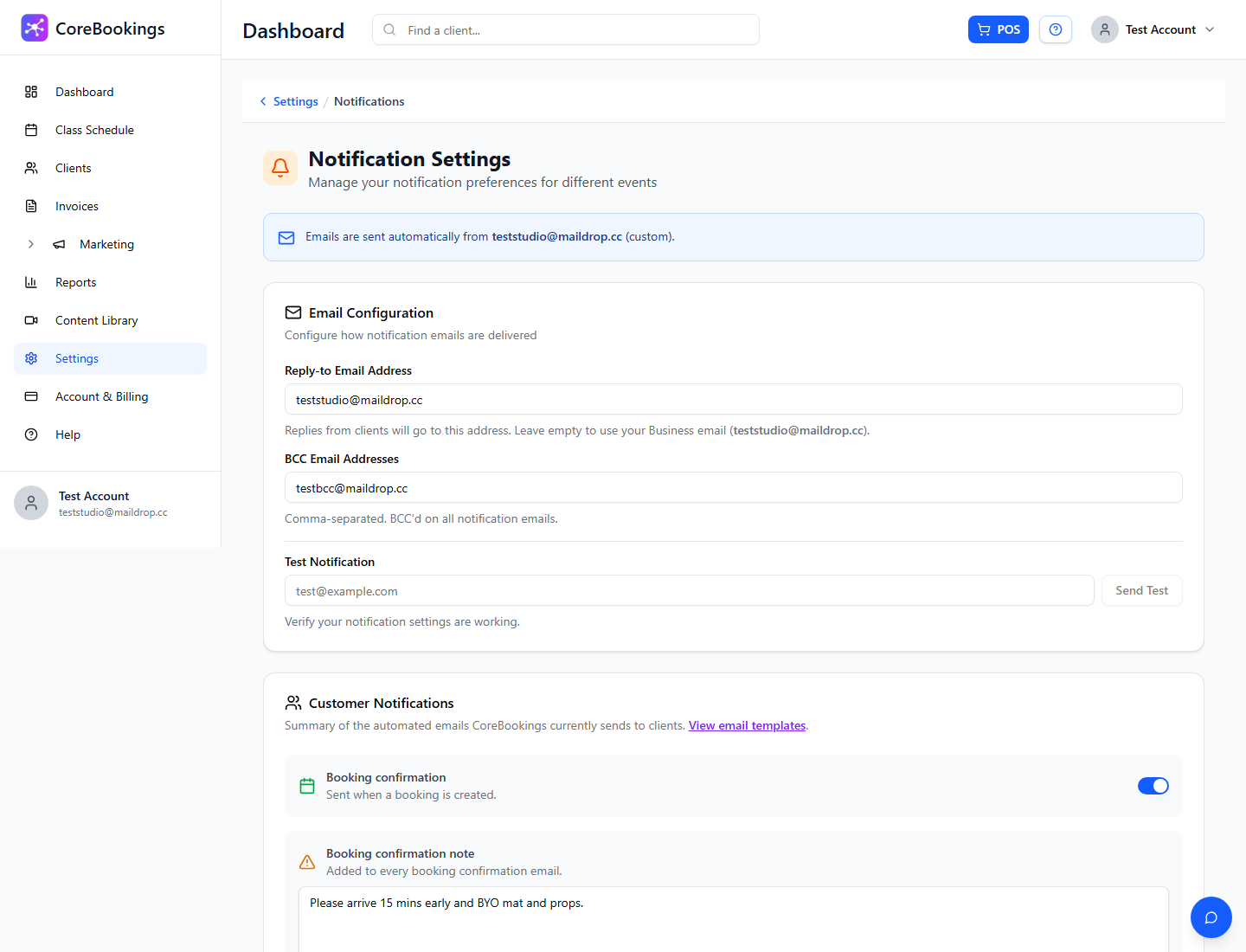The image size is (1246, 952).
Task: Click the envelope icon in the info banner
Action: tap(286, 237)
